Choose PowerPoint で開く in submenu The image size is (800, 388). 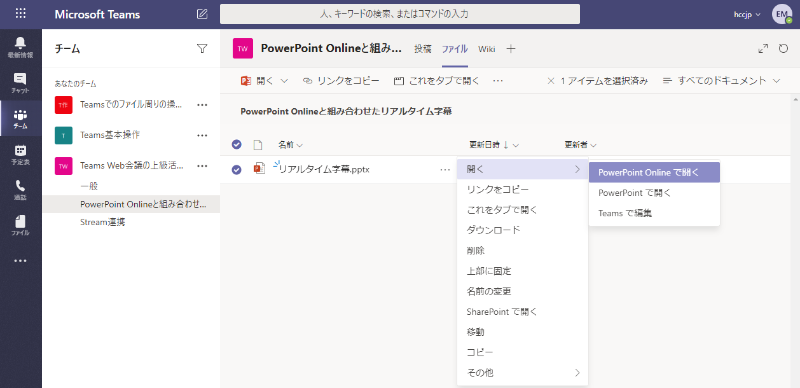(x=654, y=193)
